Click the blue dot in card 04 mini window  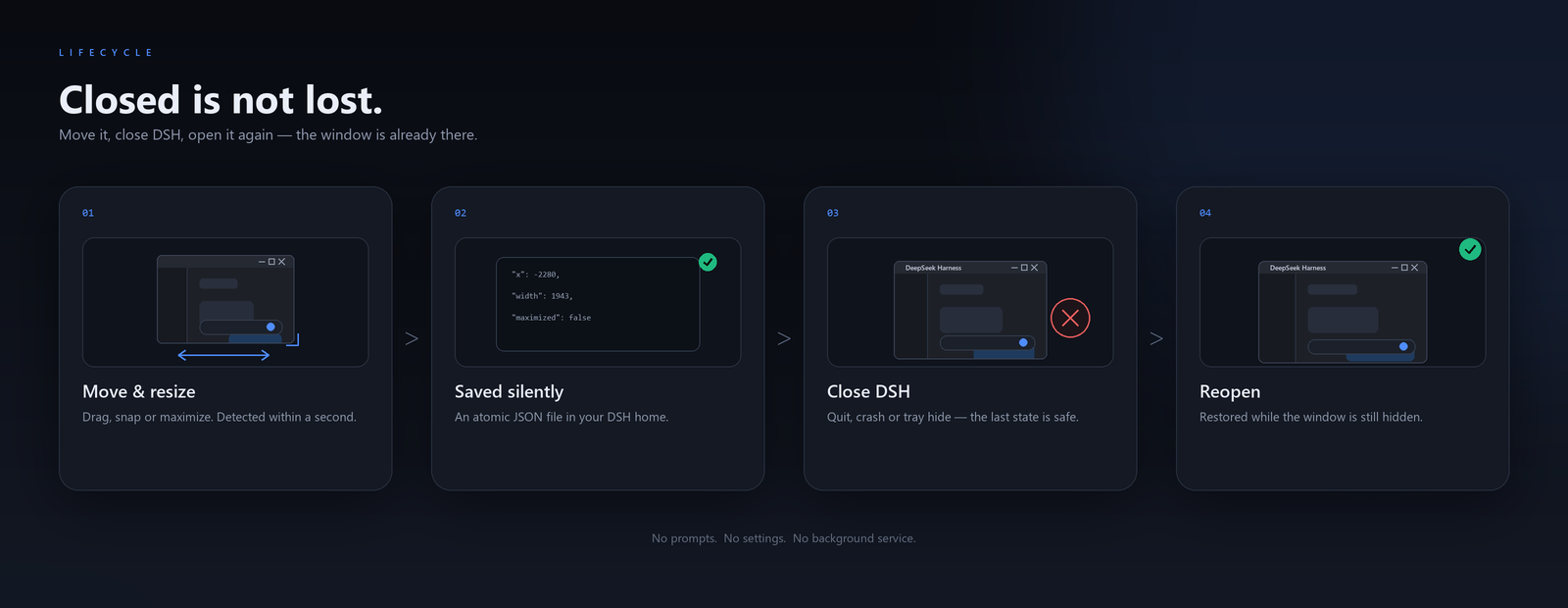pyautogui.click(x=1403, y=346)
